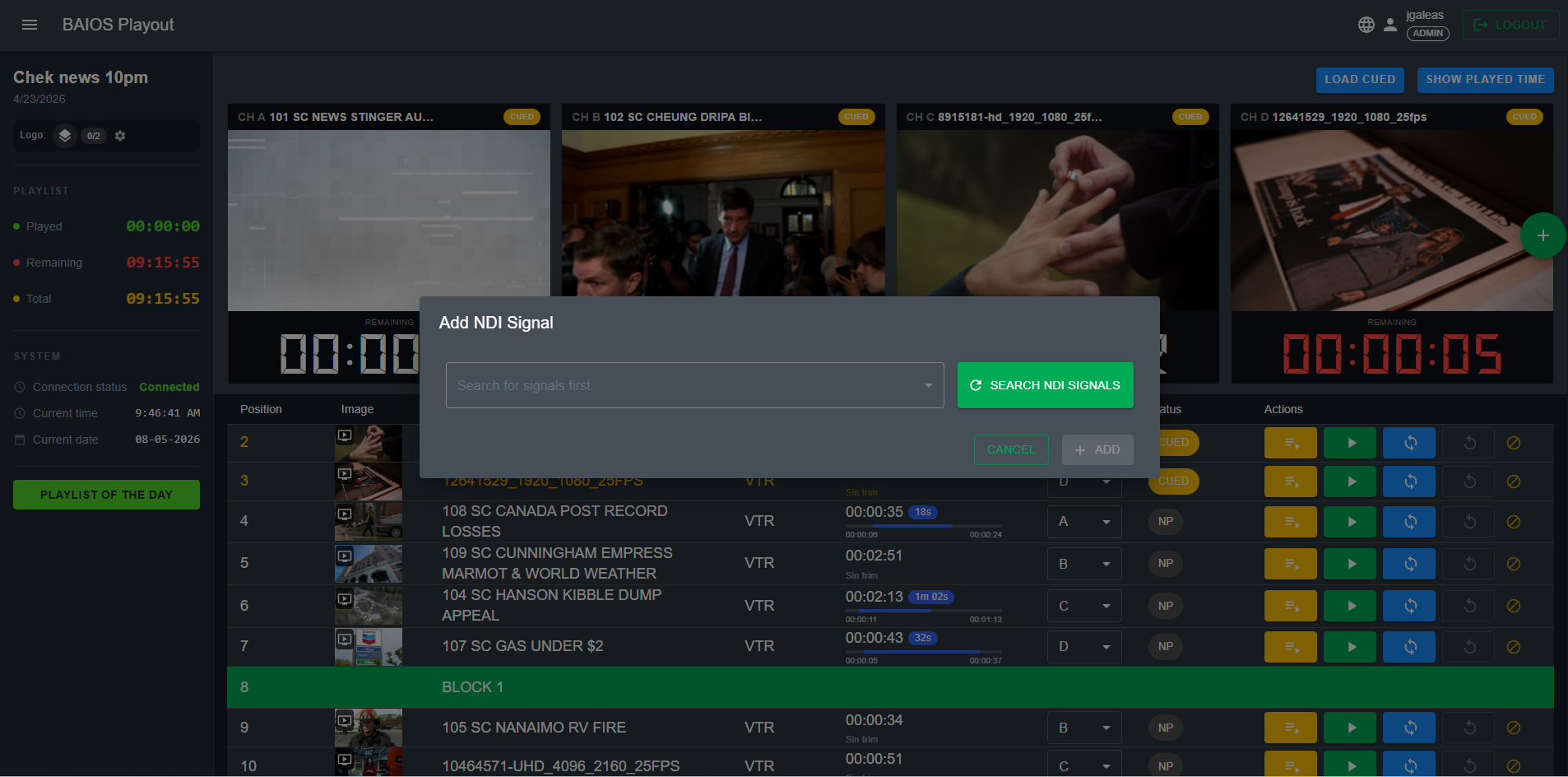Viewport: 1568px width, 777px height.
Task: Click disable icon for Canada Post row
Action: pyautogui.click(x=1513, y=522)
